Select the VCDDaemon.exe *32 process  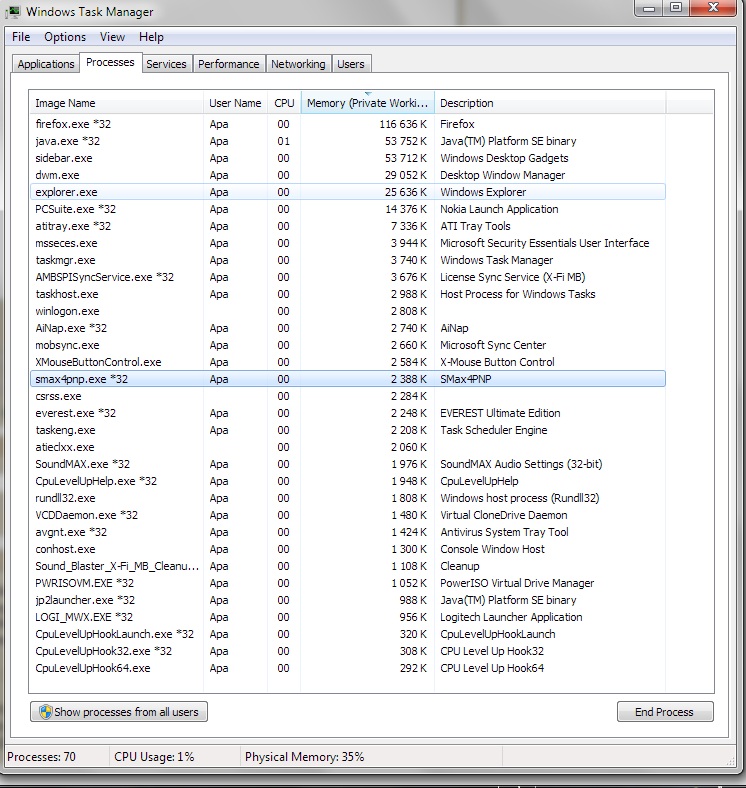tap(348, 515)
